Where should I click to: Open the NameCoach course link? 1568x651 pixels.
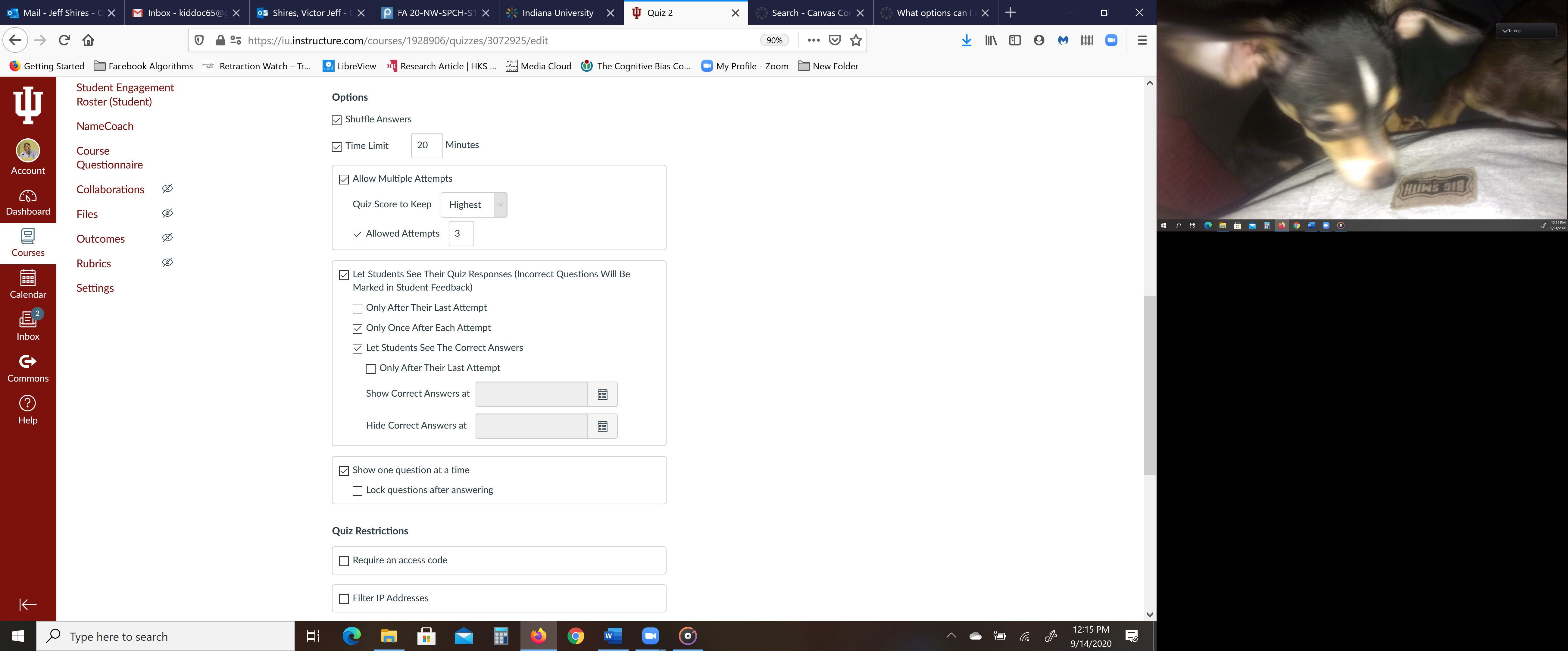point(105,126)
